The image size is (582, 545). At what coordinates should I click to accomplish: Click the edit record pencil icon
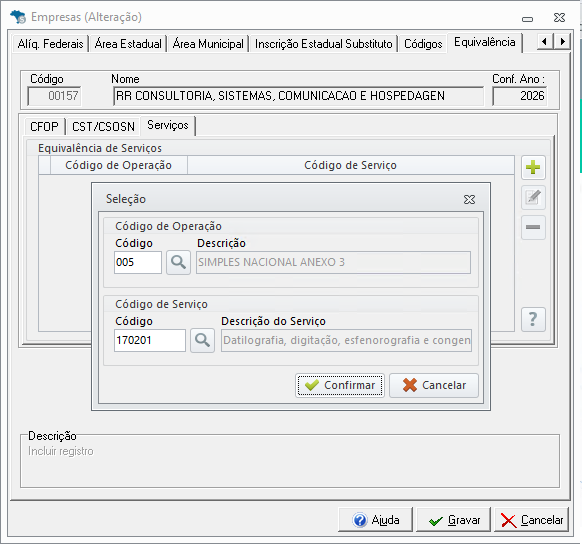[x=533, y=197]
